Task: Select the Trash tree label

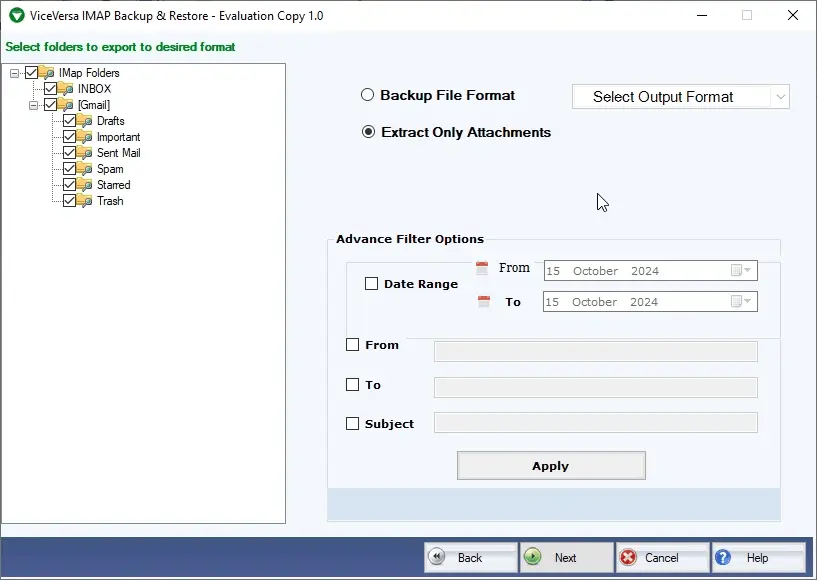Action: 110,201
